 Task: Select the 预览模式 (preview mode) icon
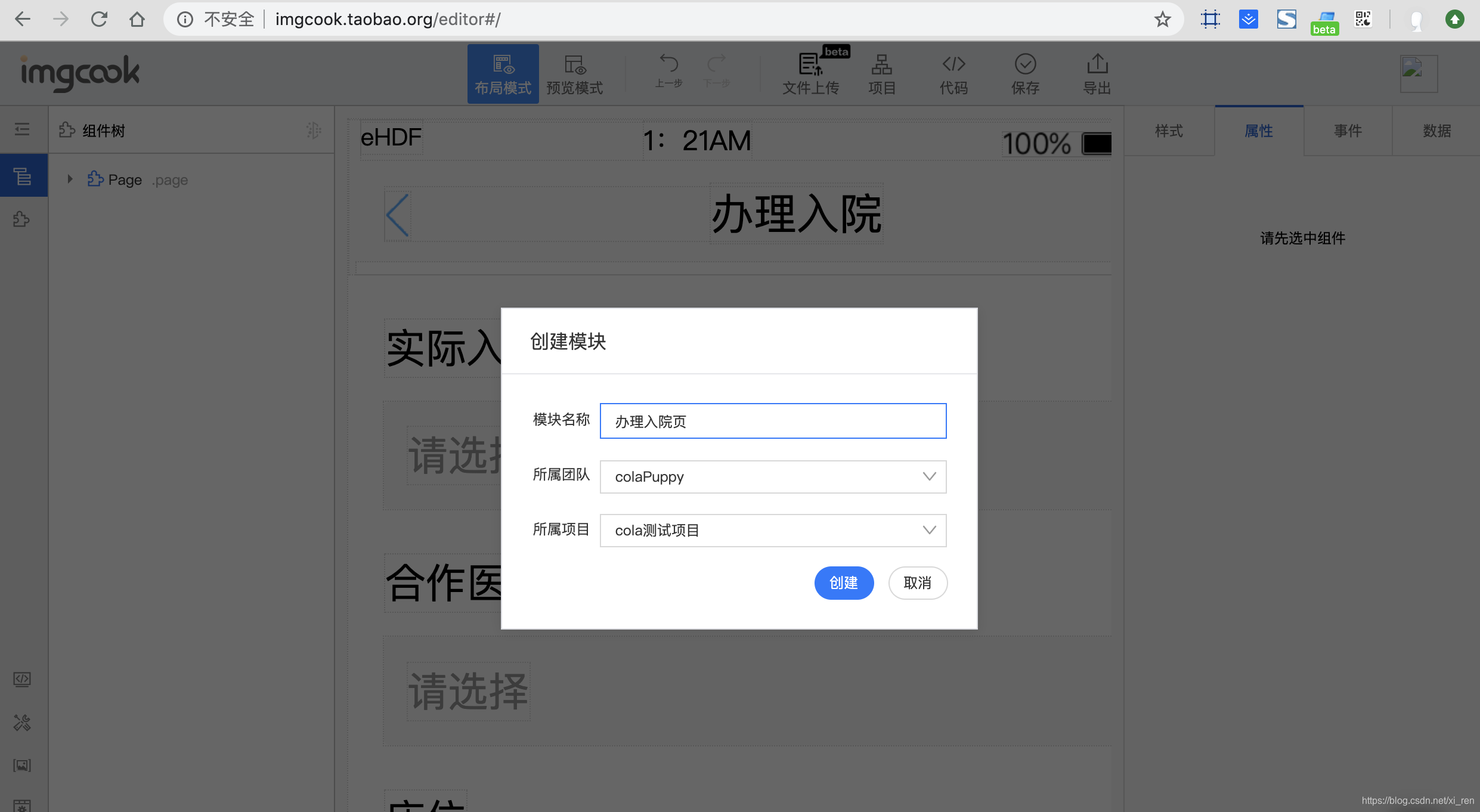(x=574, y=73)
